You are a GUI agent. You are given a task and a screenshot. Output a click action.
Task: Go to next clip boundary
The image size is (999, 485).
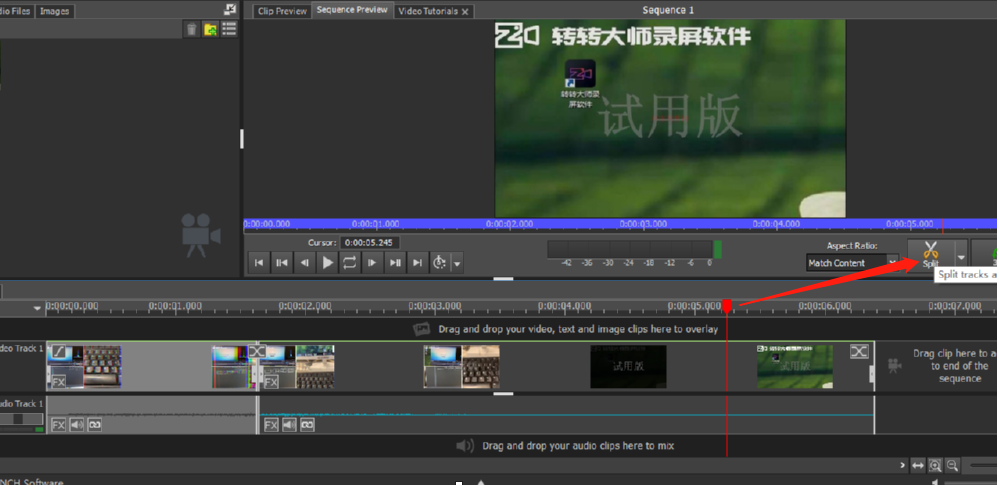(x=395, y=262)
